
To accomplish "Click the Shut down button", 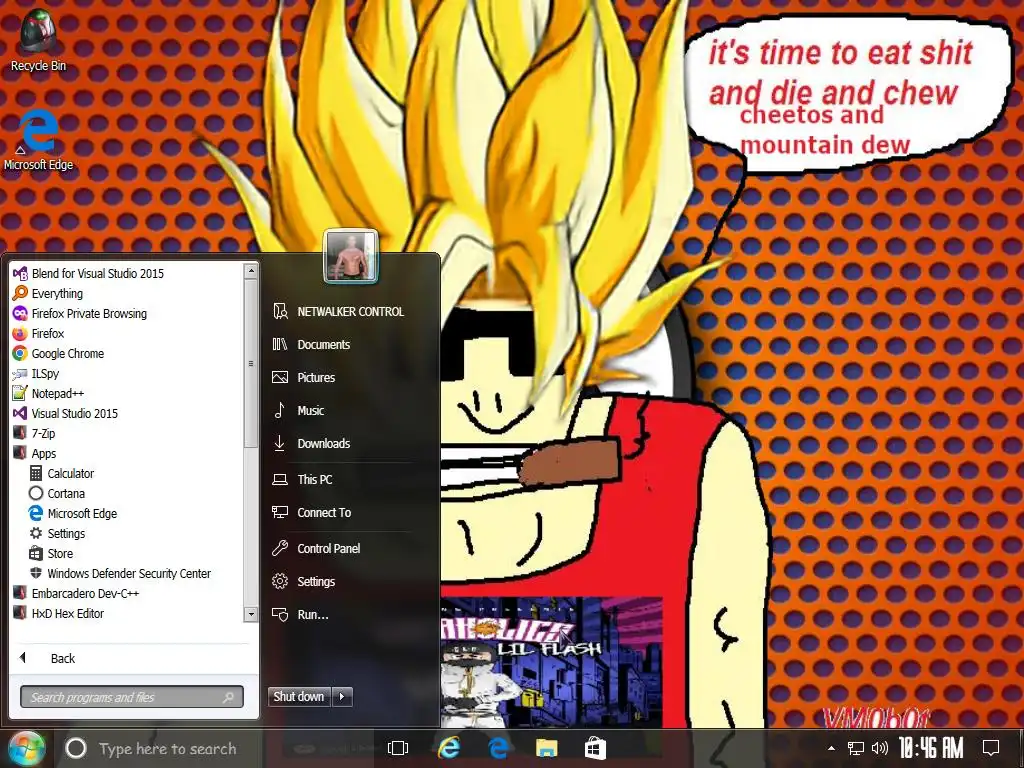I will pos(299,697).
